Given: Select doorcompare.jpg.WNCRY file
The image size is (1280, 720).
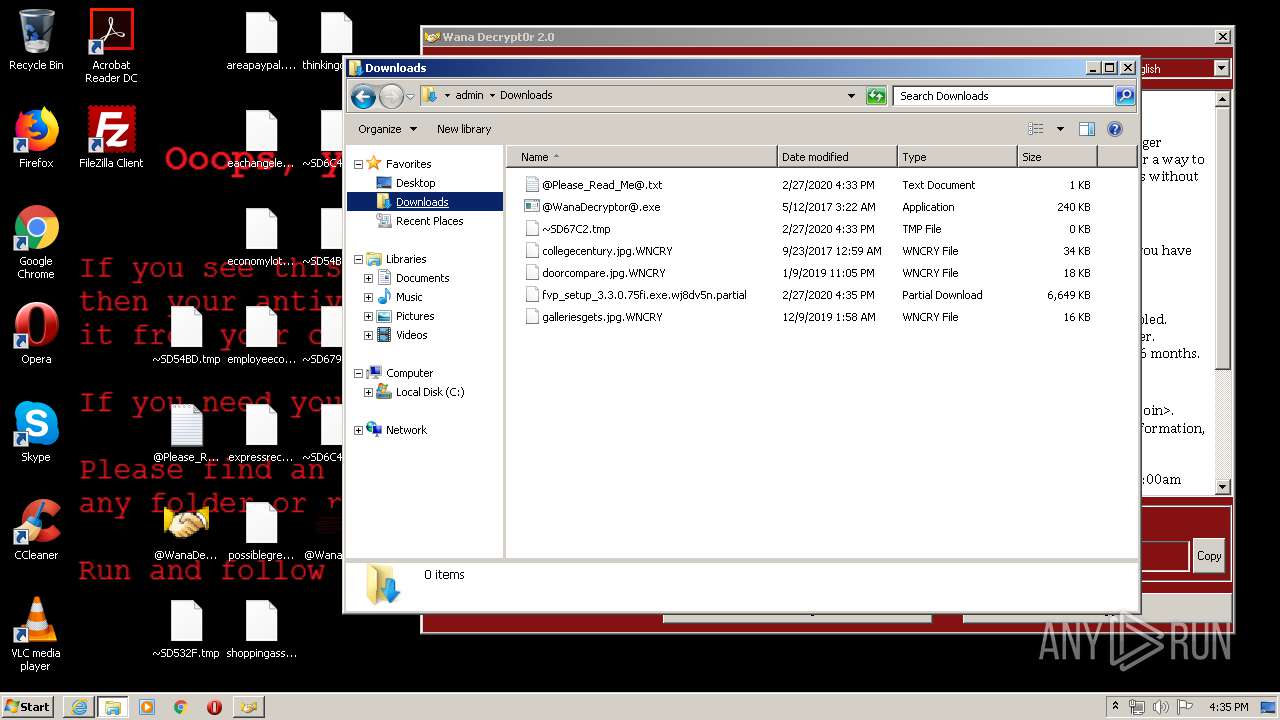Looking at the screenshot, I should coord(603,273).
